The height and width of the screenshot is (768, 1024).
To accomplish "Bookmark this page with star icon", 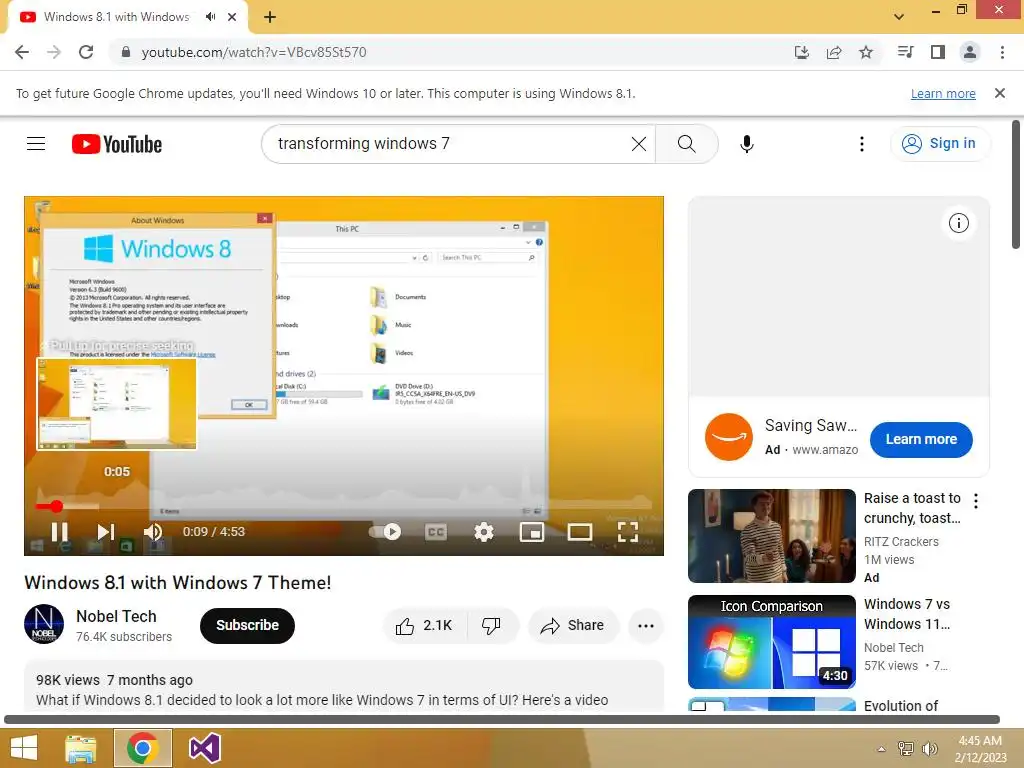I will (x=866, y=52).
